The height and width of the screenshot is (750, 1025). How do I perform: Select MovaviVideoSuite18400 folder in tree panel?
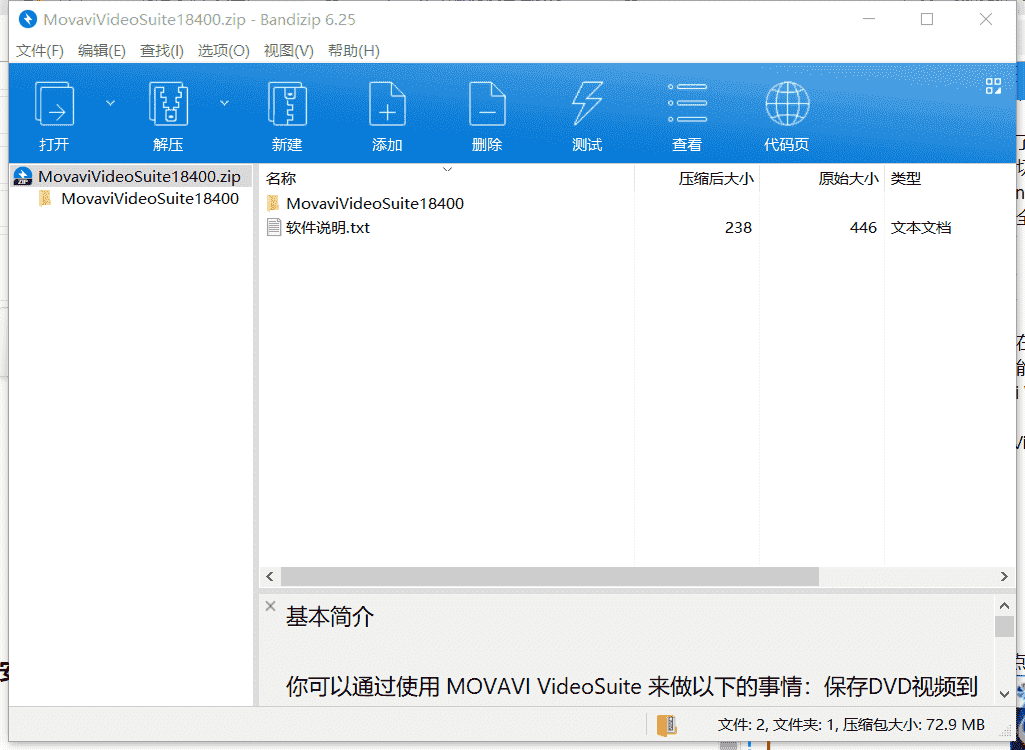150,199
